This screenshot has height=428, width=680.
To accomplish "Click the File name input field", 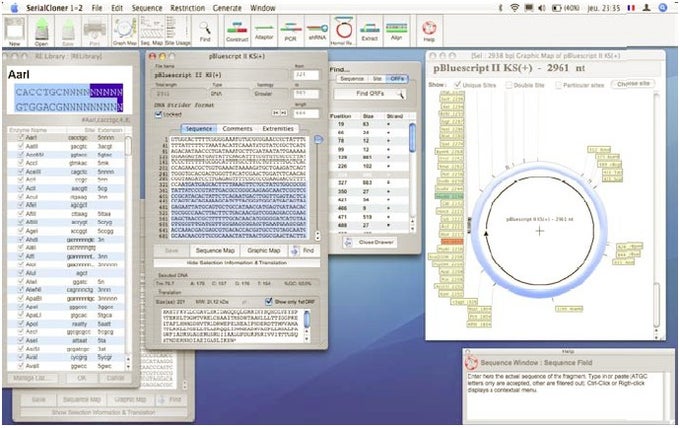I will pyautogui.click(x=221, y=75).
